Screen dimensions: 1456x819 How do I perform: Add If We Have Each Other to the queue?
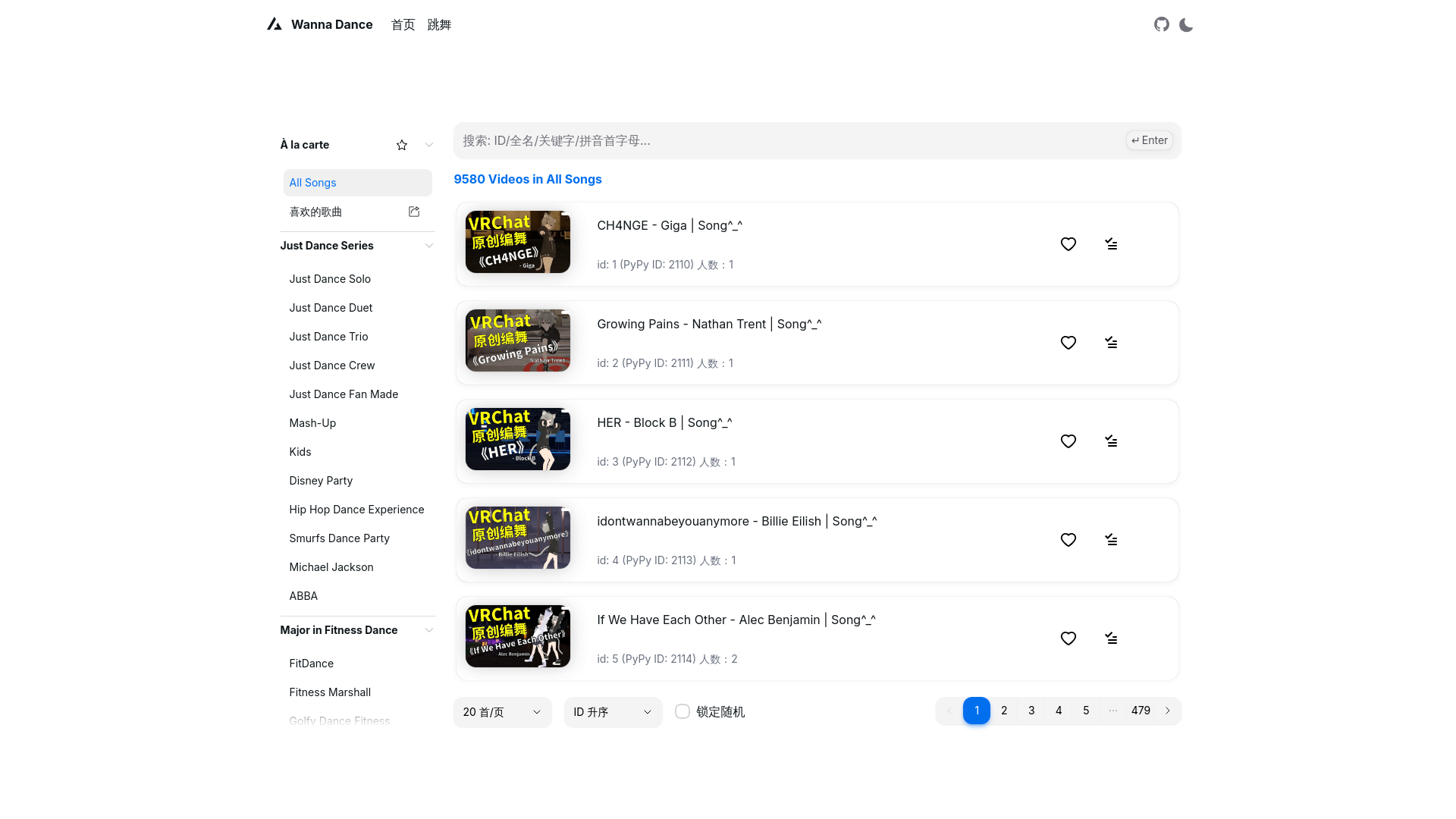click(1111, 639)
